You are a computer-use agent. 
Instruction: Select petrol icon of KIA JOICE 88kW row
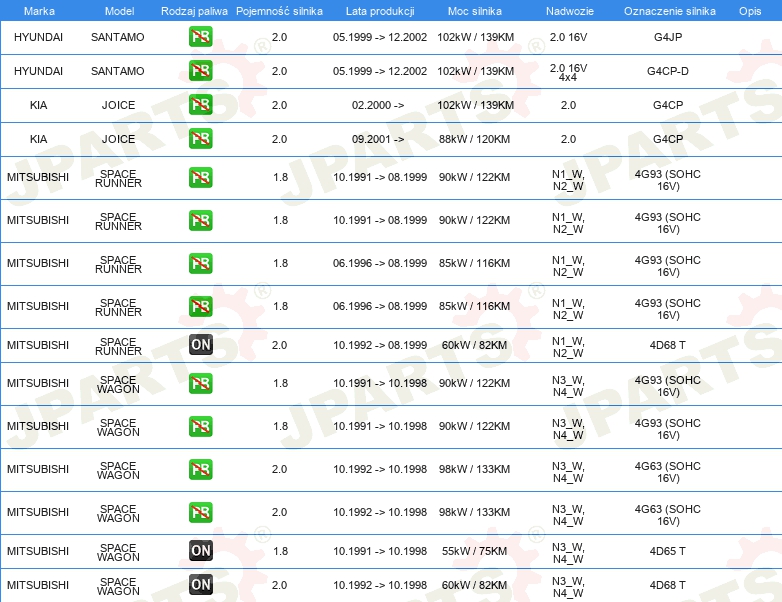point(200,138)
